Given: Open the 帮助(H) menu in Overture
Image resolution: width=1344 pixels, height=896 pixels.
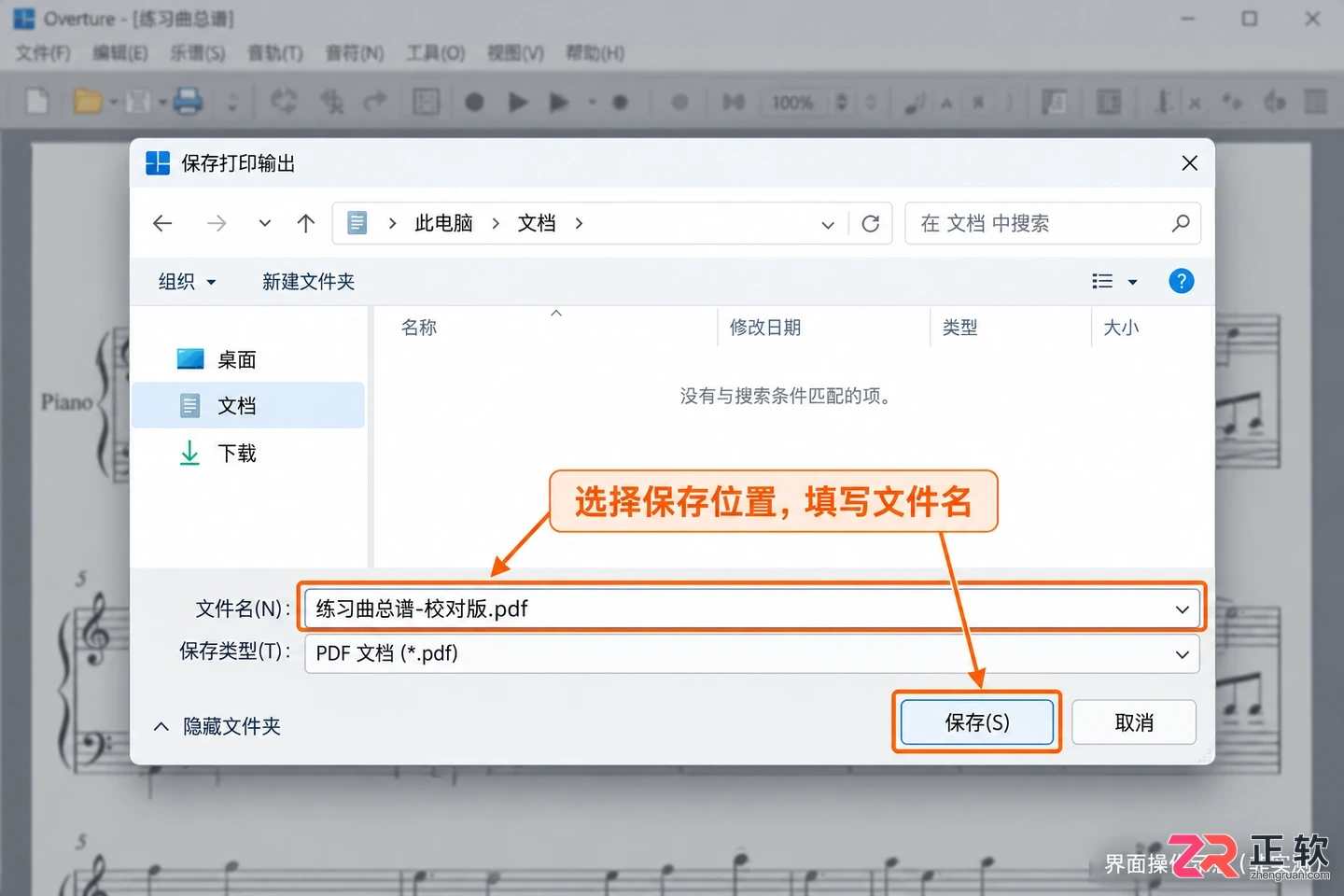Looking at the screenshot, I should pos(595,53).
